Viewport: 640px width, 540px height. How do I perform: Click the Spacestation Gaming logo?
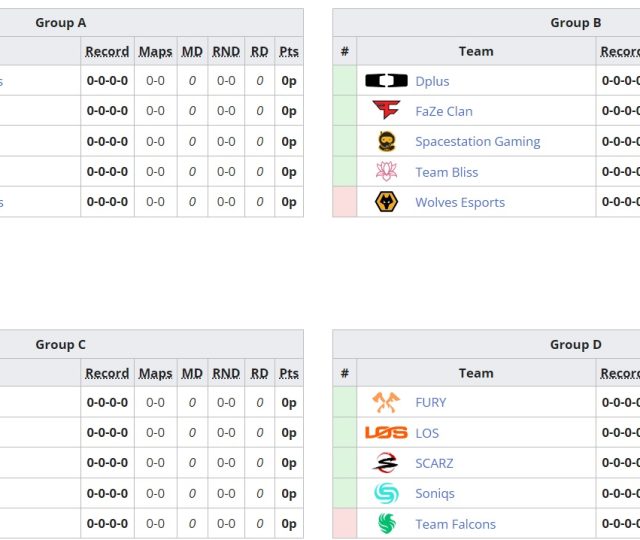(386, 142)
